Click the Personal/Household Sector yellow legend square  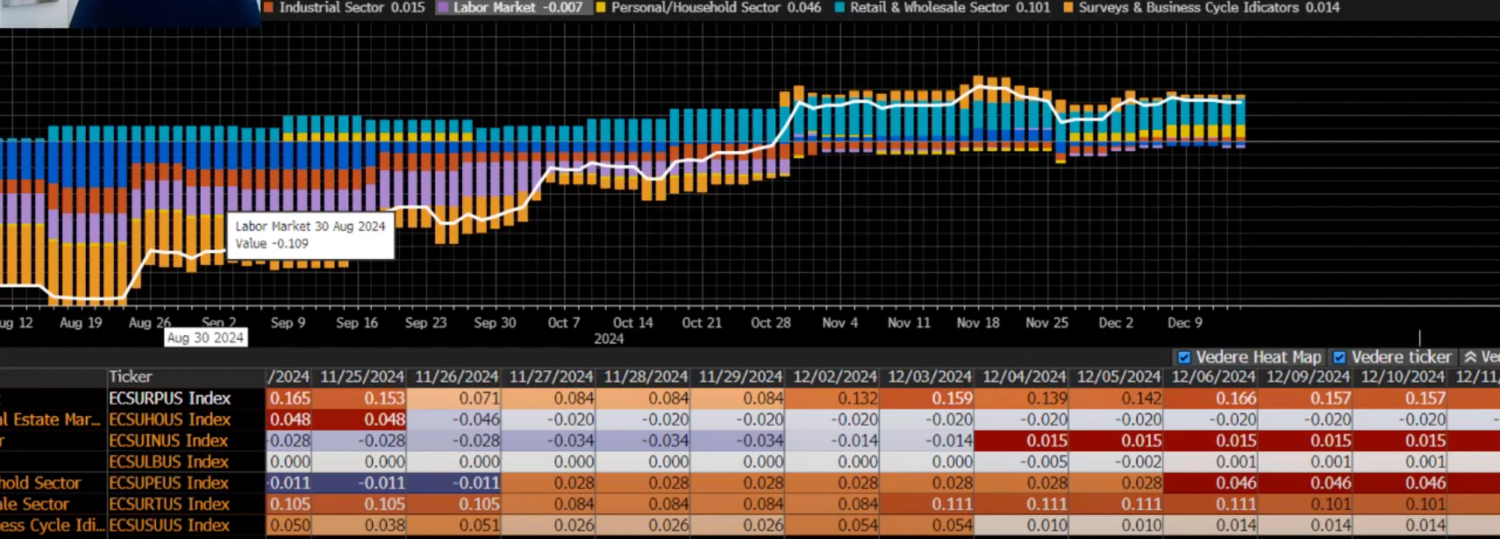click(x=600, y=8)
